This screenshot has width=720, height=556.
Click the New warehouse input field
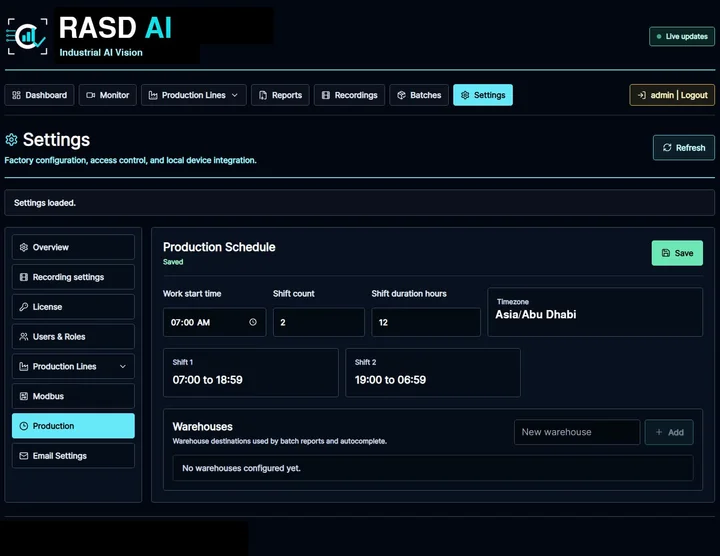(x=577, y=432)
